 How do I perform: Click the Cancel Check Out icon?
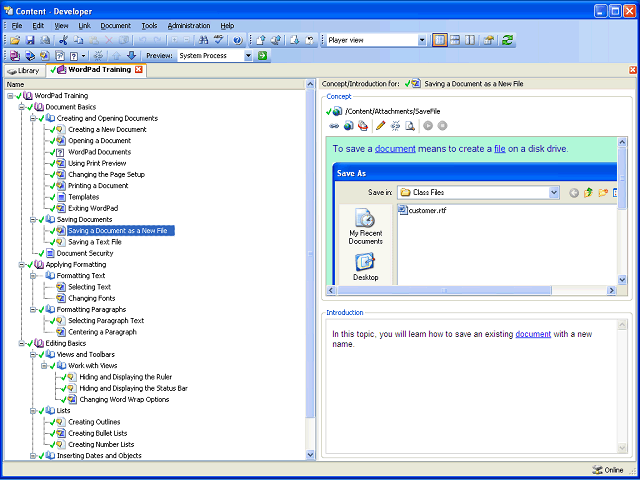coord(309,40)
